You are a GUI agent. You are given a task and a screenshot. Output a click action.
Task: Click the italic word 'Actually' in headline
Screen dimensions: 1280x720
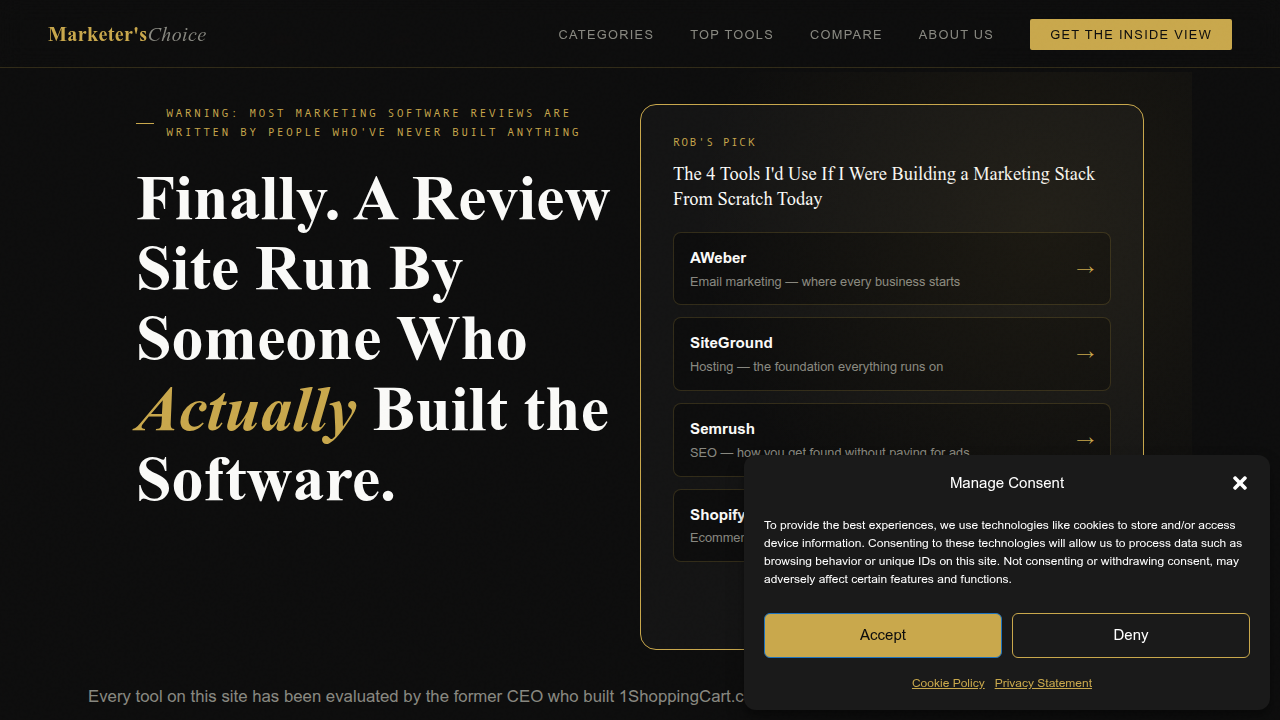247,410
